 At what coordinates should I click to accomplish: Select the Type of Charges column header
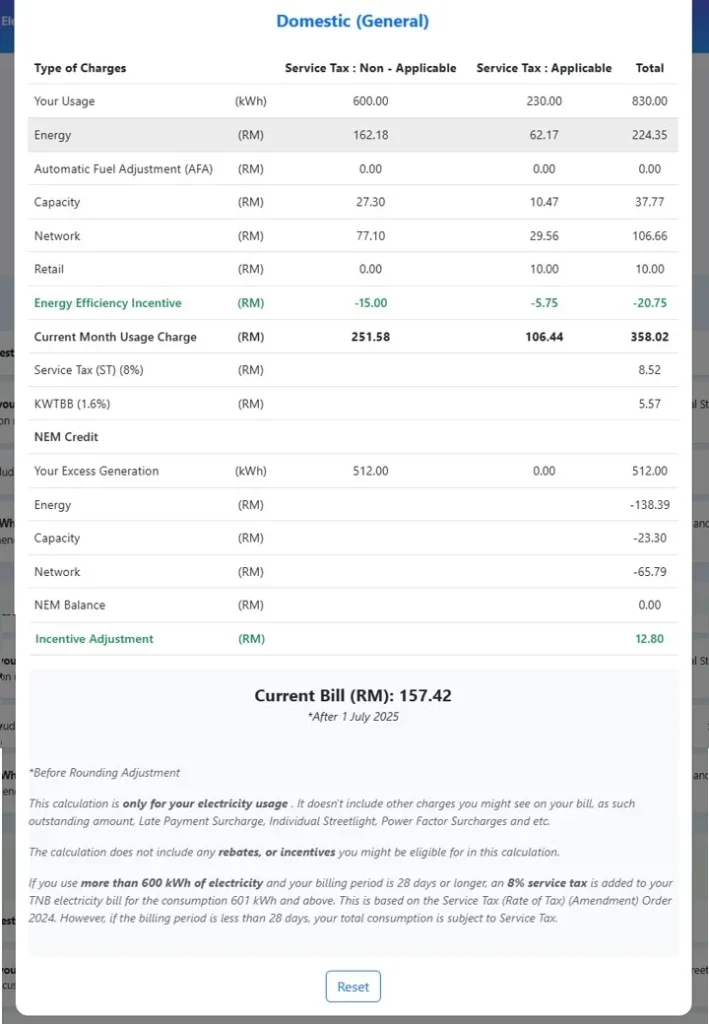80,68
